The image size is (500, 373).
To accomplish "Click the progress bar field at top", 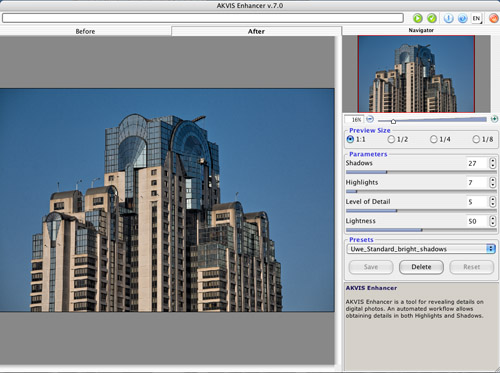I will click(203, 18).
